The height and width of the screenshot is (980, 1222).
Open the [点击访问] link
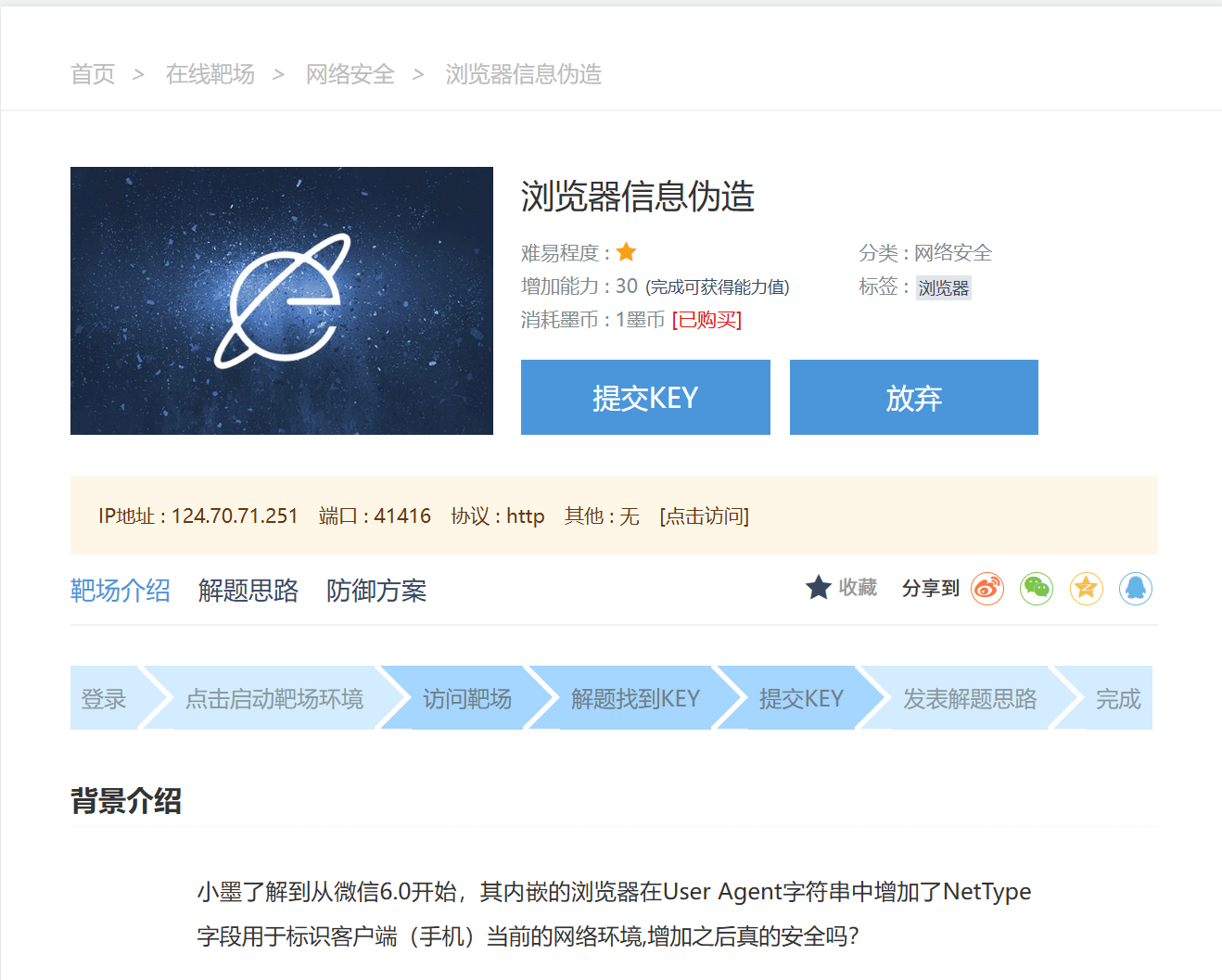[705, 515]
